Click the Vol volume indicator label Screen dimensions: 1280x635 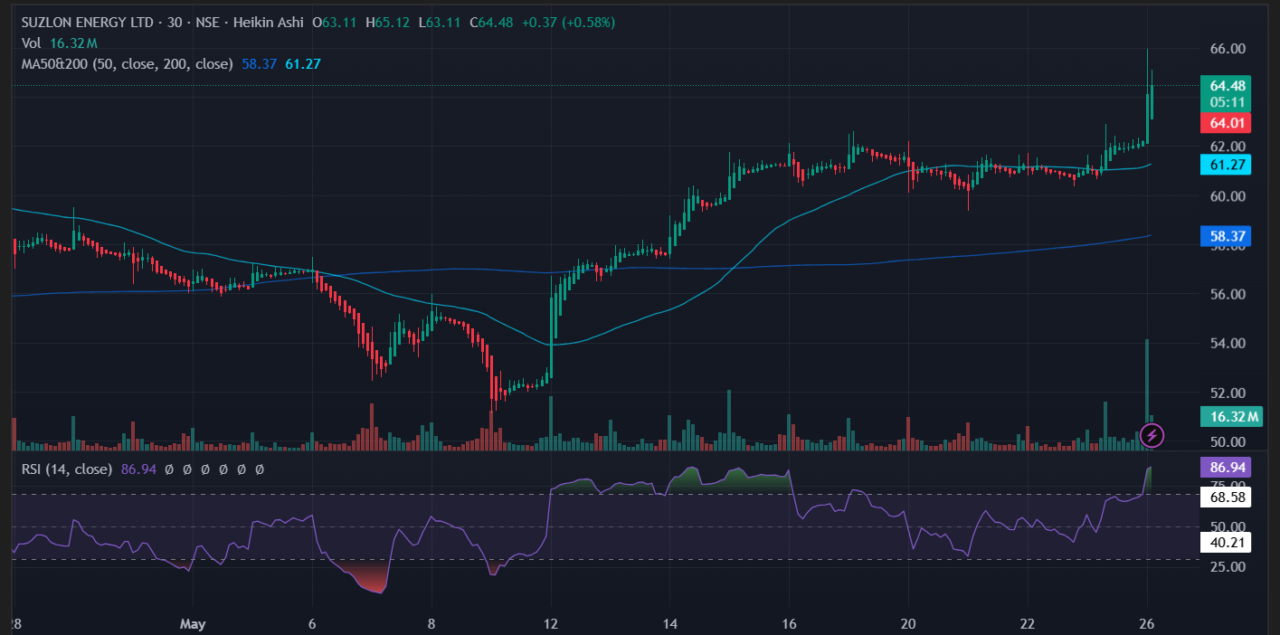(33, 43)
